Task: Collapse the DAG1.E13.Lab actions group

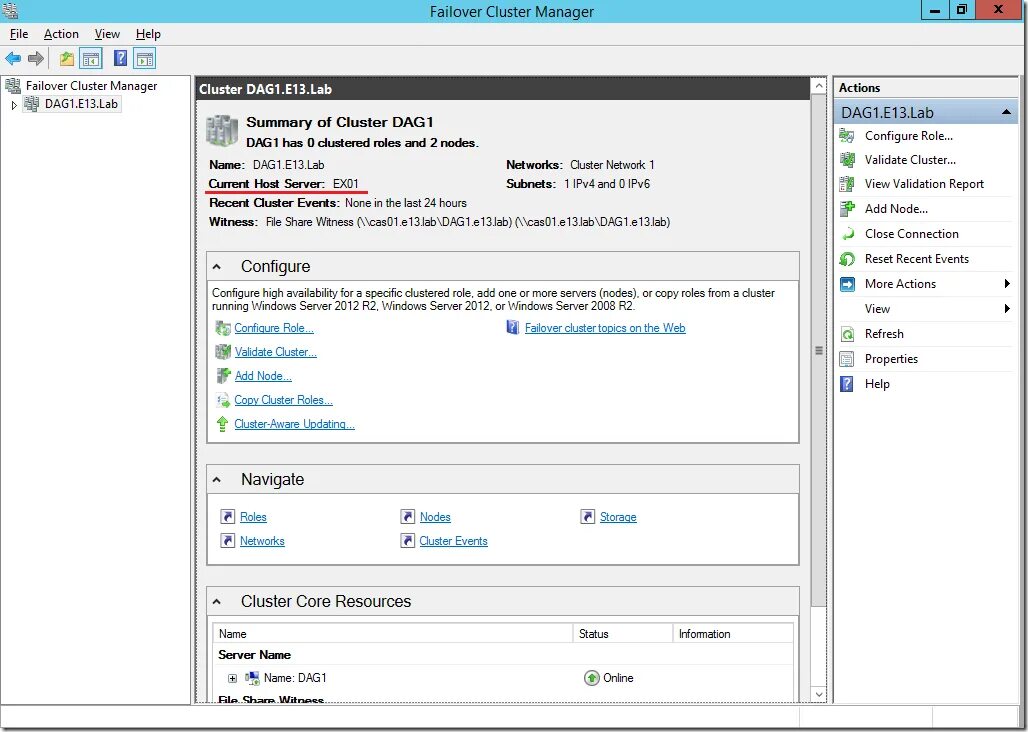Action: pyautogui.click(x=1006, y=113)
